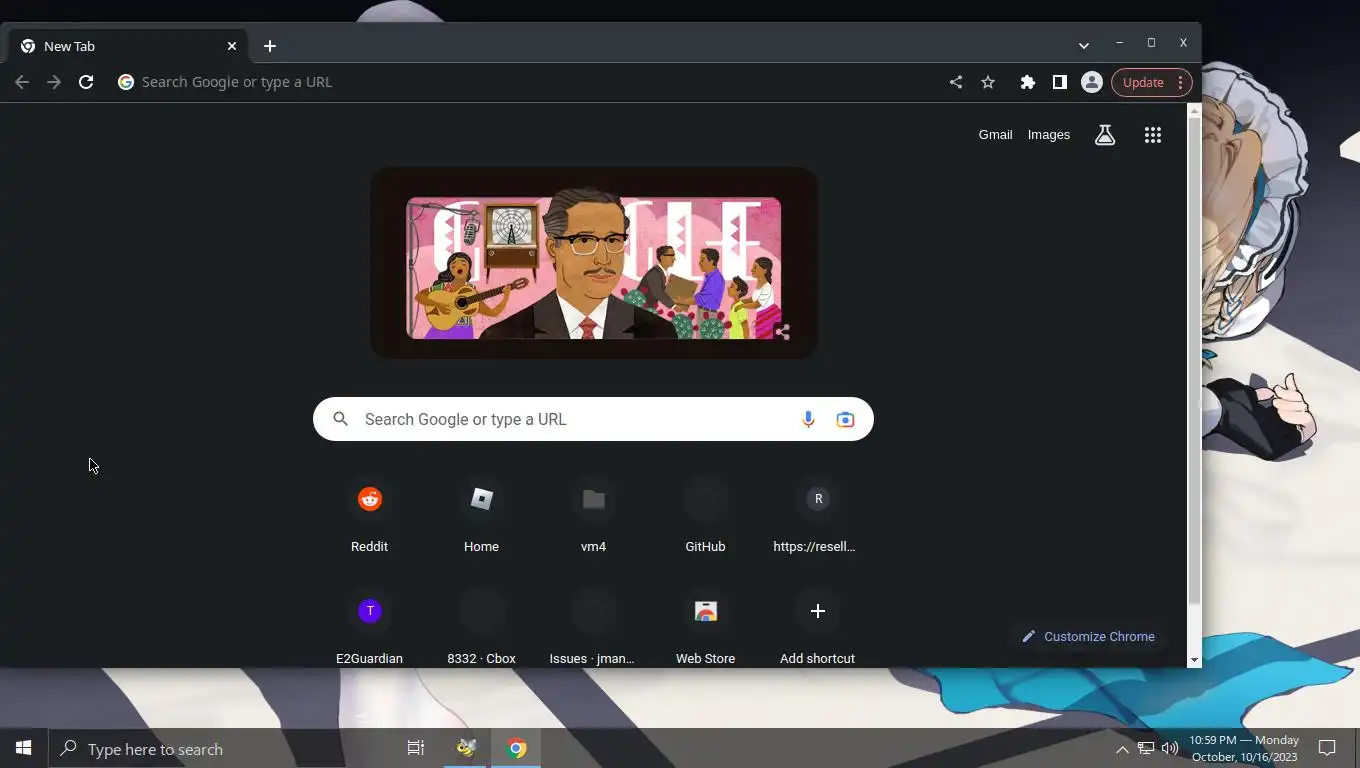The image size is (1360, 768).
Task: Click the page vertical scrollbar thumb
Action: (x=1194, y=361)
